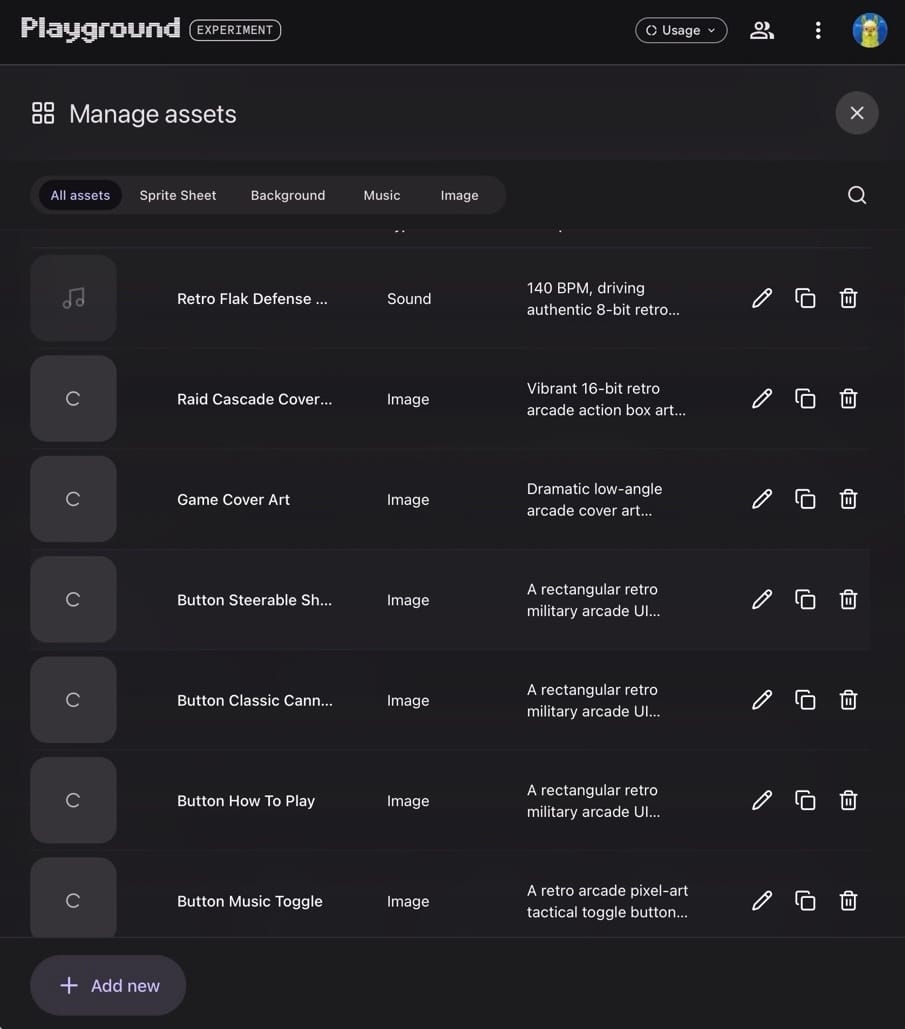905x1029 pixels.
Task: Open the asset search
Action: click(856, 195)
